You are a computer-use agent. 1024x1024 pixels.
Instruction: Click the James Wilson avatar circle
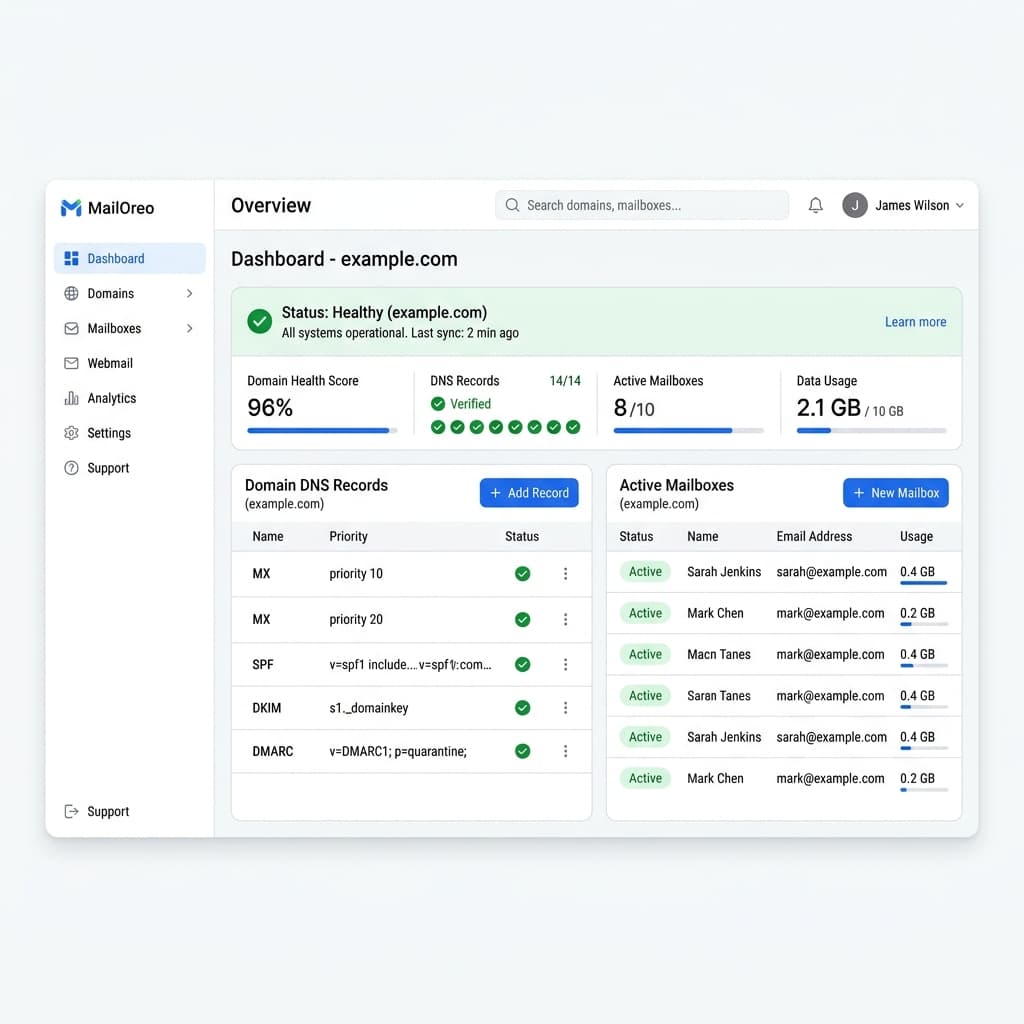tap(854, 205)
